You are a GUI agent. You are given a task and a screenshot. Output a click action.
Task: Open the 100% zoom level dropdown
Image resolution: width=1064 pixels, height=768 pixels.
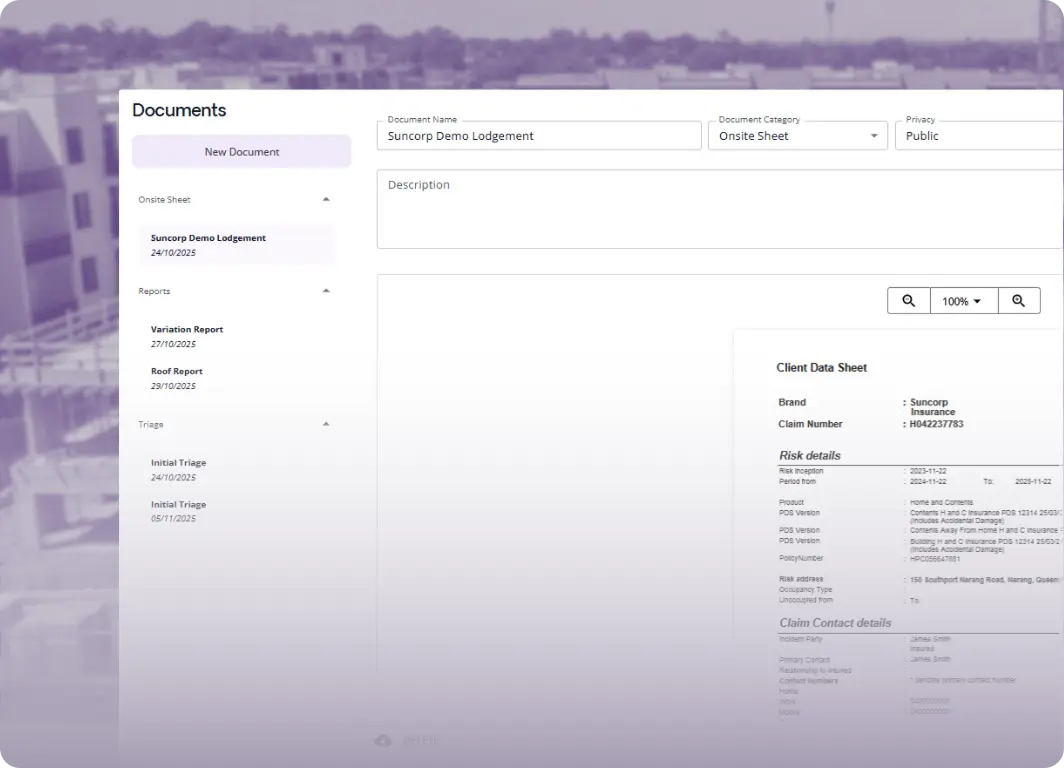[962, 300]
